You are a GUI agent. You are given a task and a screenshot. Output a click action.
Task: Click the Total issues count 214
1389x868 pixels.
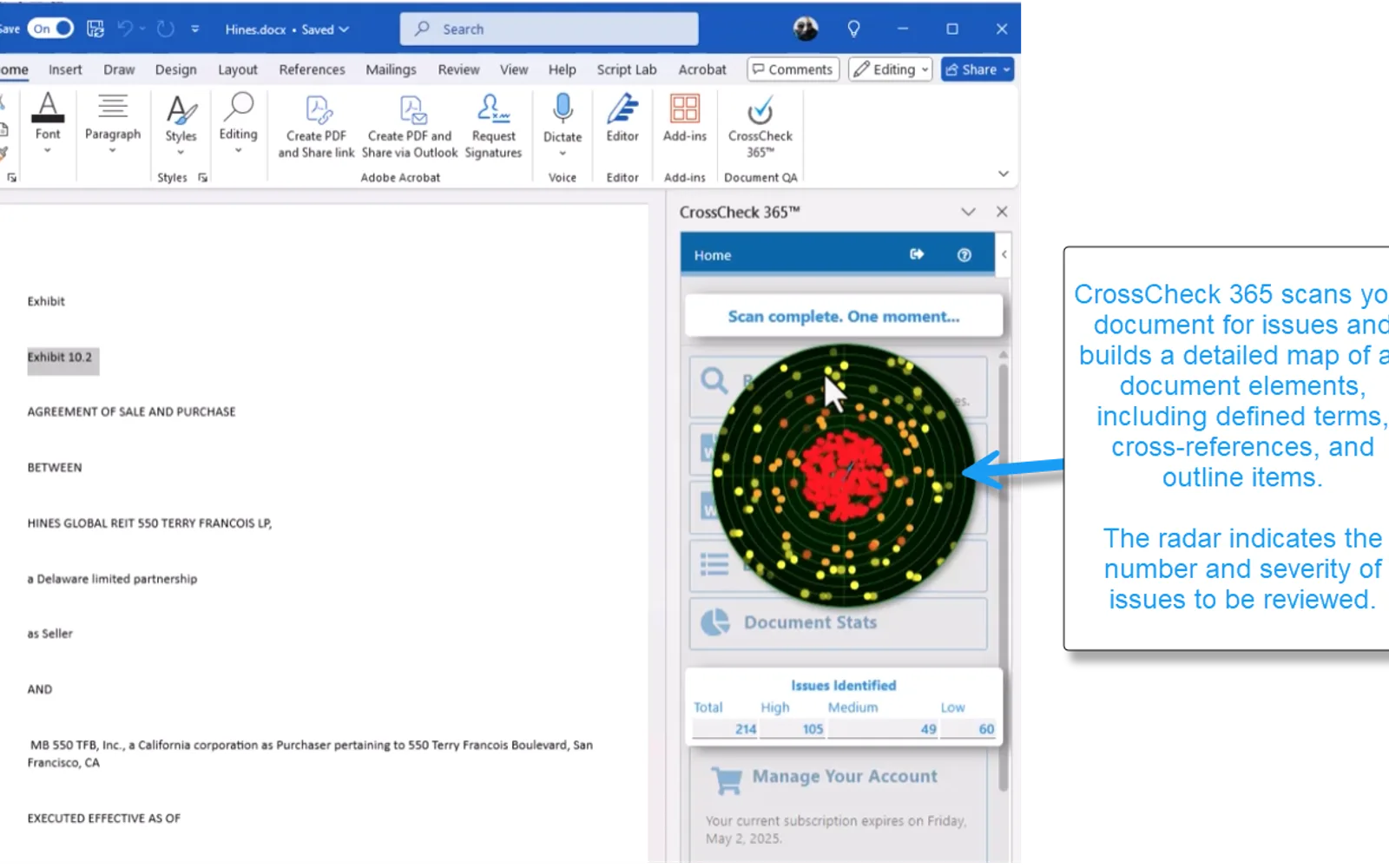pyautogui.click(x=746, y=729)
